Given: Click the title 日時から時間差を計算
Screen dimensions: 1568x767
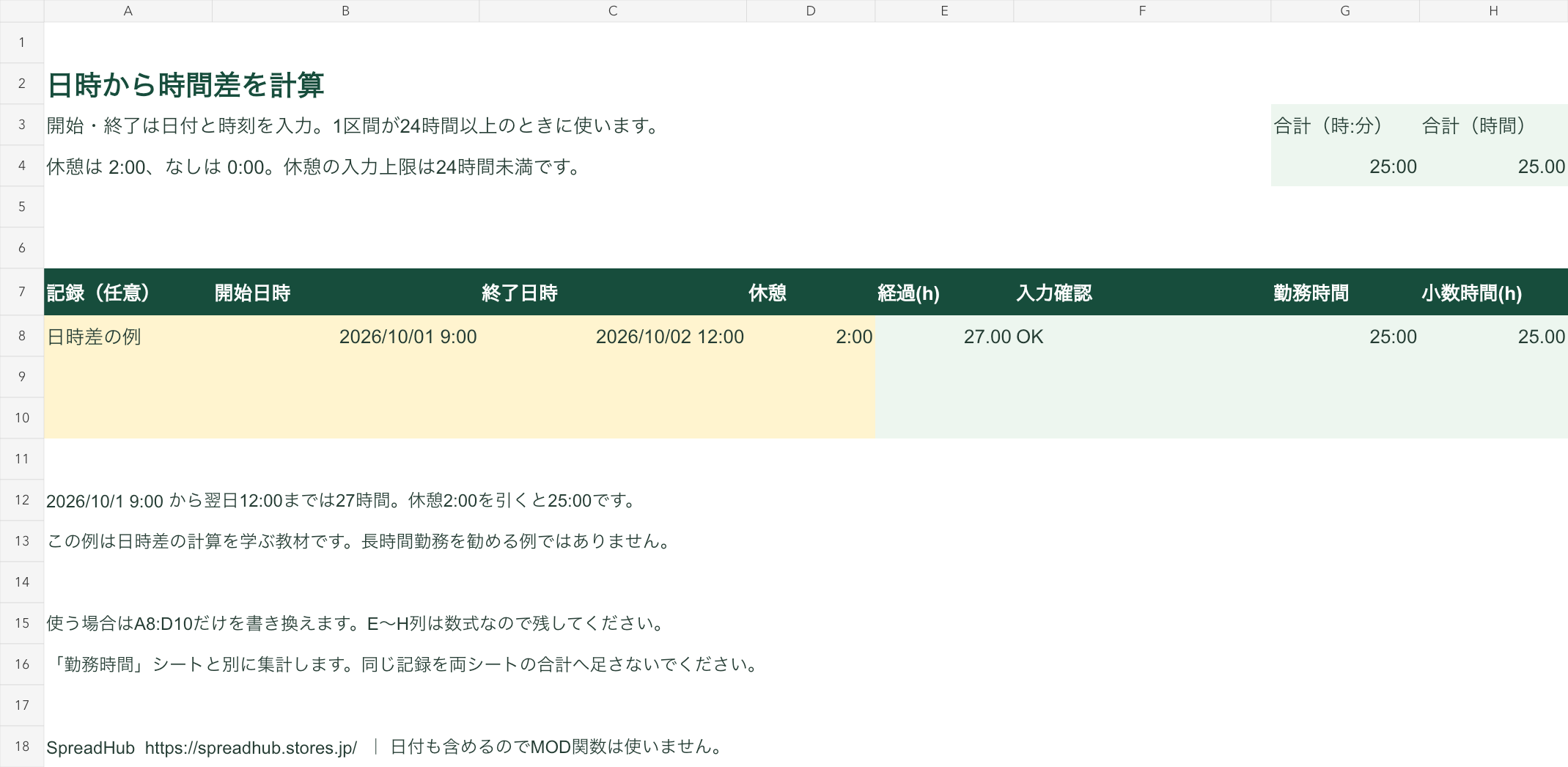Looking at the screenshot, I should [185, 85].
